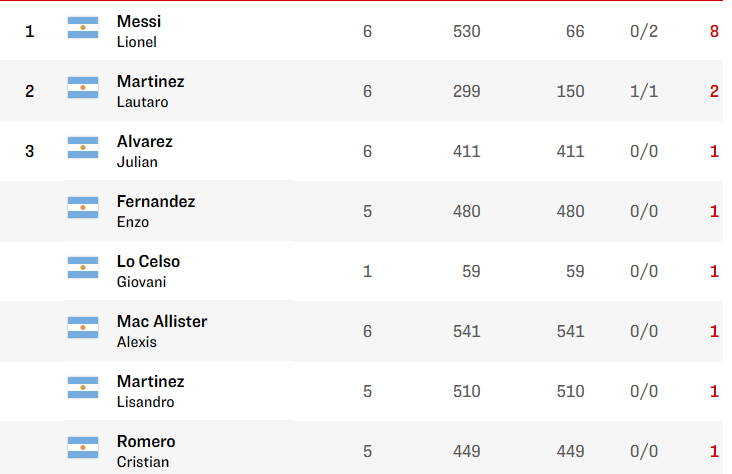732x474 pixels.
Task: Select Giovani Lo Celso's name
Action: [x=148, y=271]
